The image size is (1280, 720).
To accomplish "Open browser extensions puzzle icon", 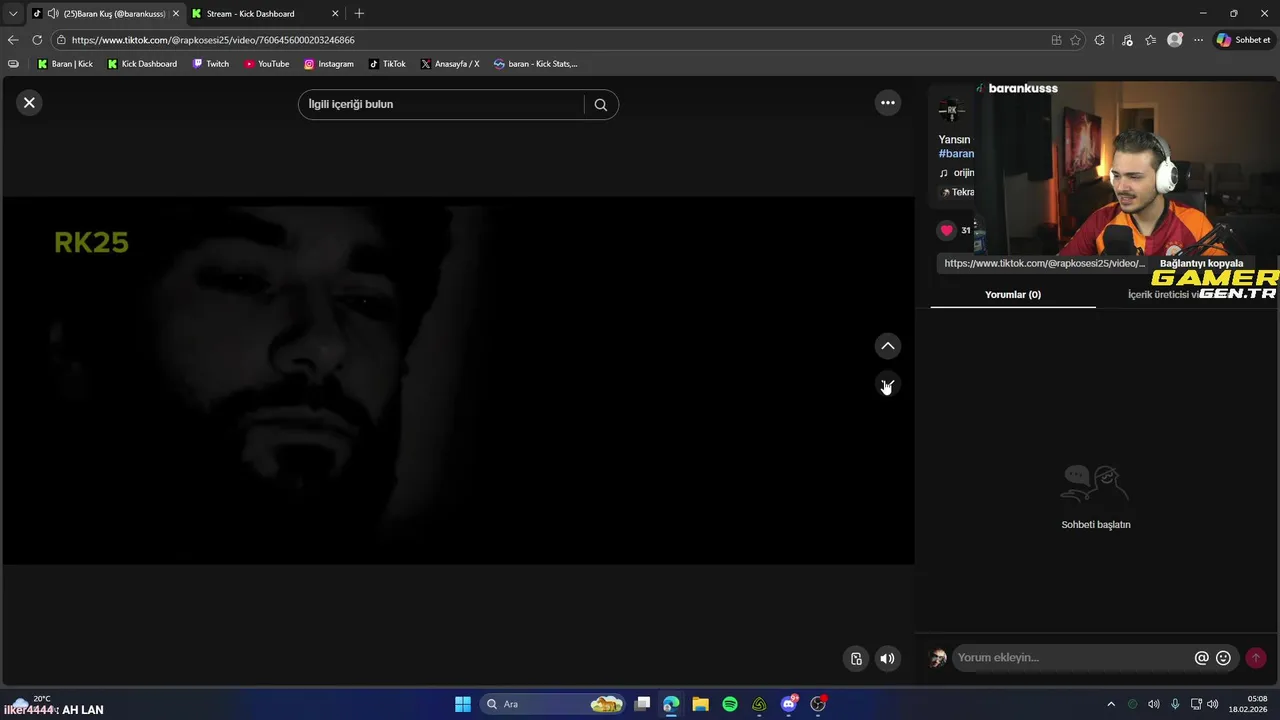I will click(x=1100, y=40).
